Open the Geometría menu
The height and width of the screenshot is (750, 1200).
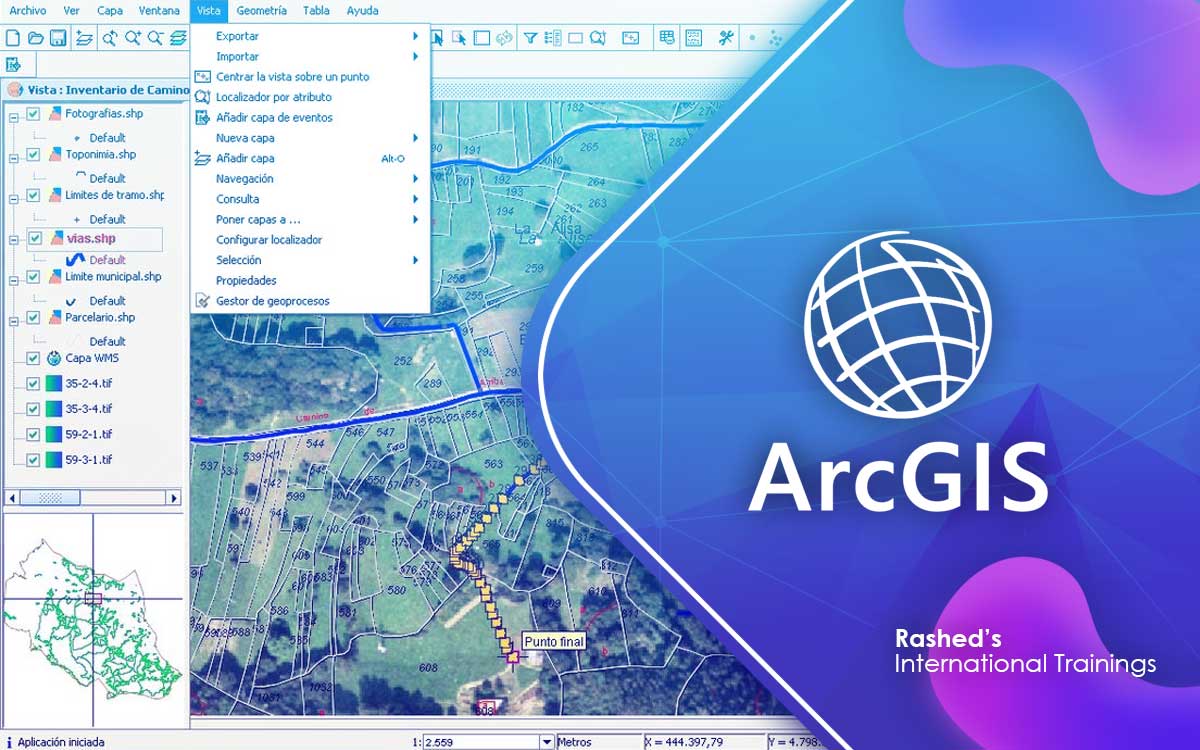tap(261, 11)
